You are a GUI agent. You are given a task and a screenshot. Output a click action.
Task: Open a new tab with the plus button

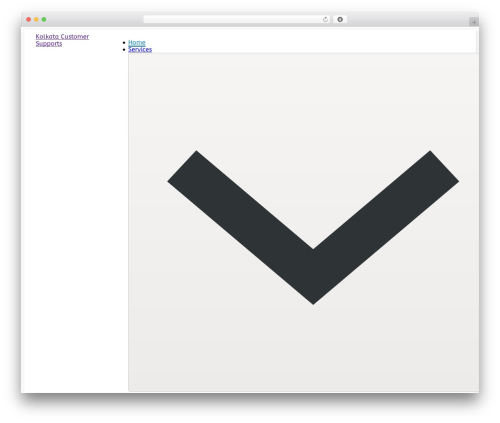pos(474,22)
